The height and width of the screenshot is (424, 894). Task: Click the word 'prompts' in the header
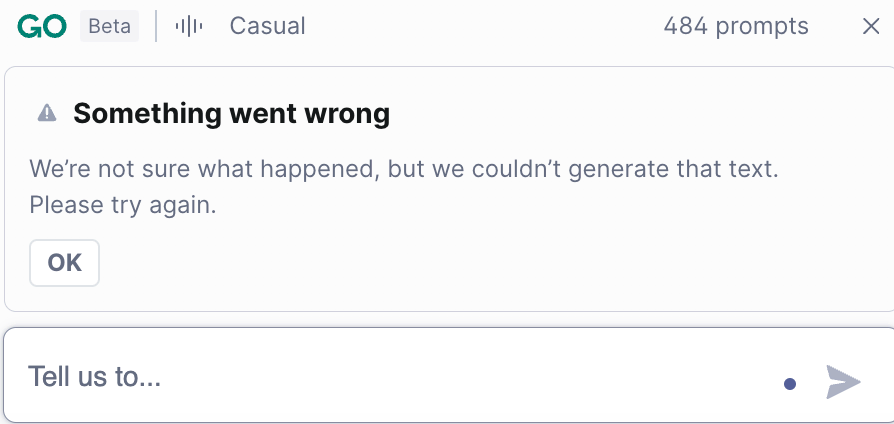click(x=763, y=26)
